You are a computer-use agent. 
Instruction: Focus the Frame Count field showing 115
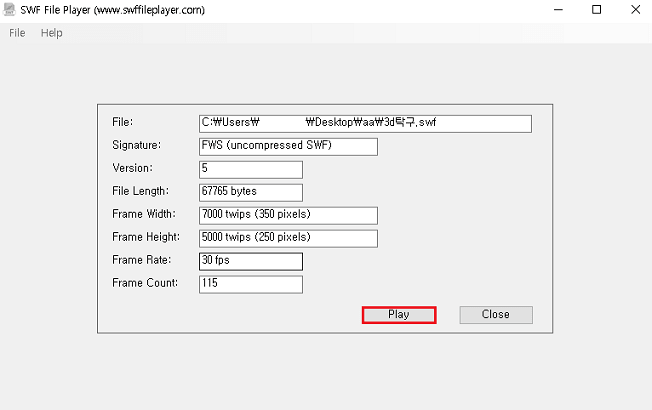[x=251, y=284]
